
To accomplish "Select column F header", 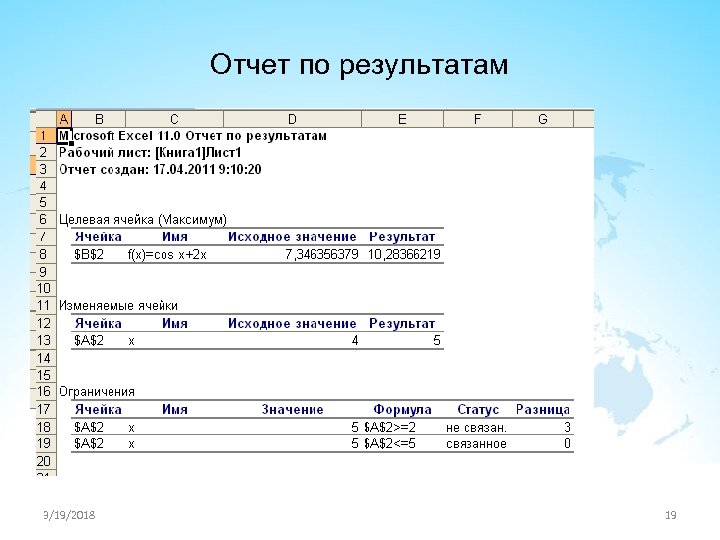I will (478, 119).
